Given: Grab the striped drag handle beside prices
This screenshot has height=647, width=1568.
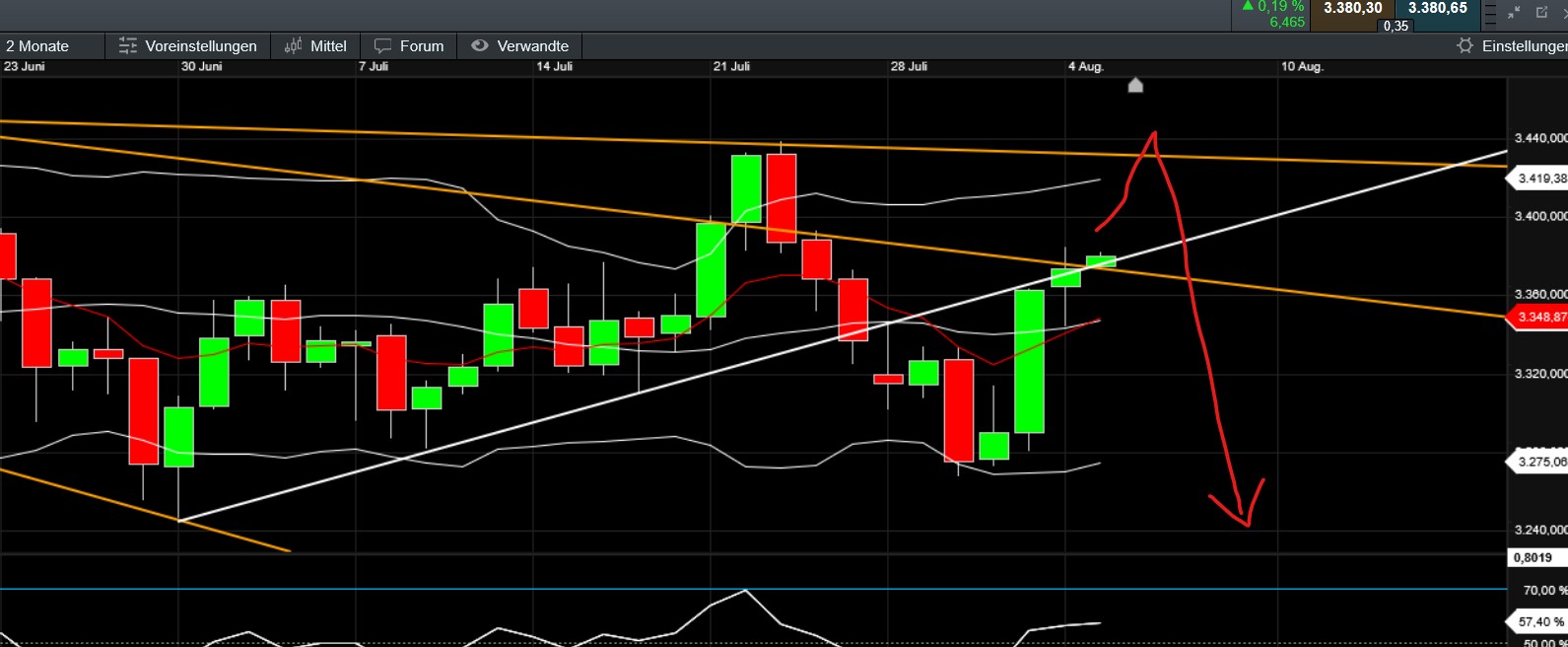Looking at the screenshot, I should click(x=1489, y=14).
